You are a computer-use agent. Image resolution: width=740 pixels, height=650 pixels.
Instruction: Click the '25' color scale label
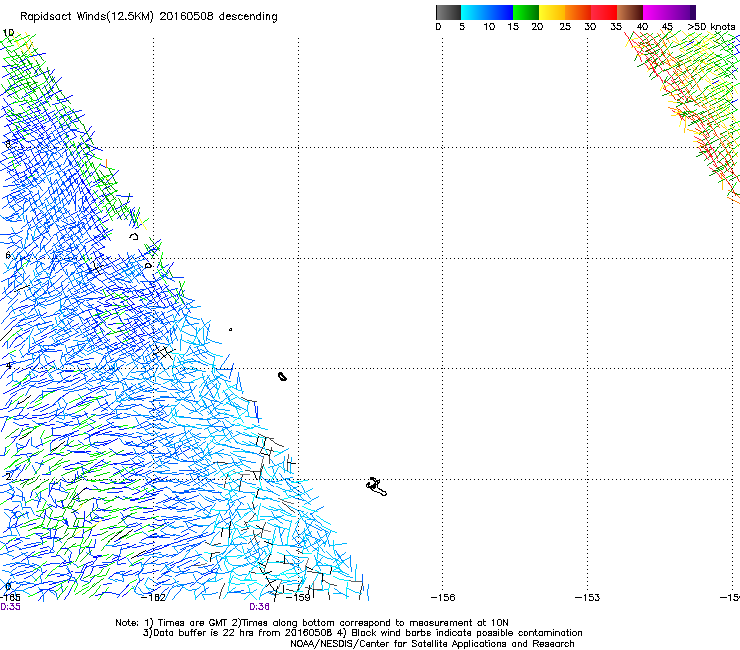565,27
